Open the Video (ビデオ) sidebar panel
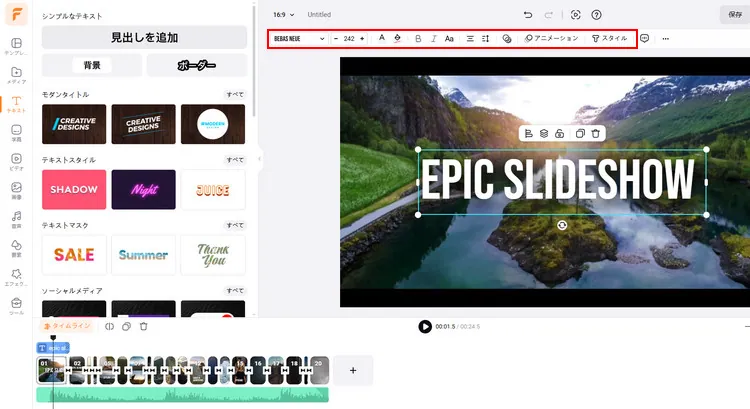This screenshot has height=409, width=750. [16, 162]
